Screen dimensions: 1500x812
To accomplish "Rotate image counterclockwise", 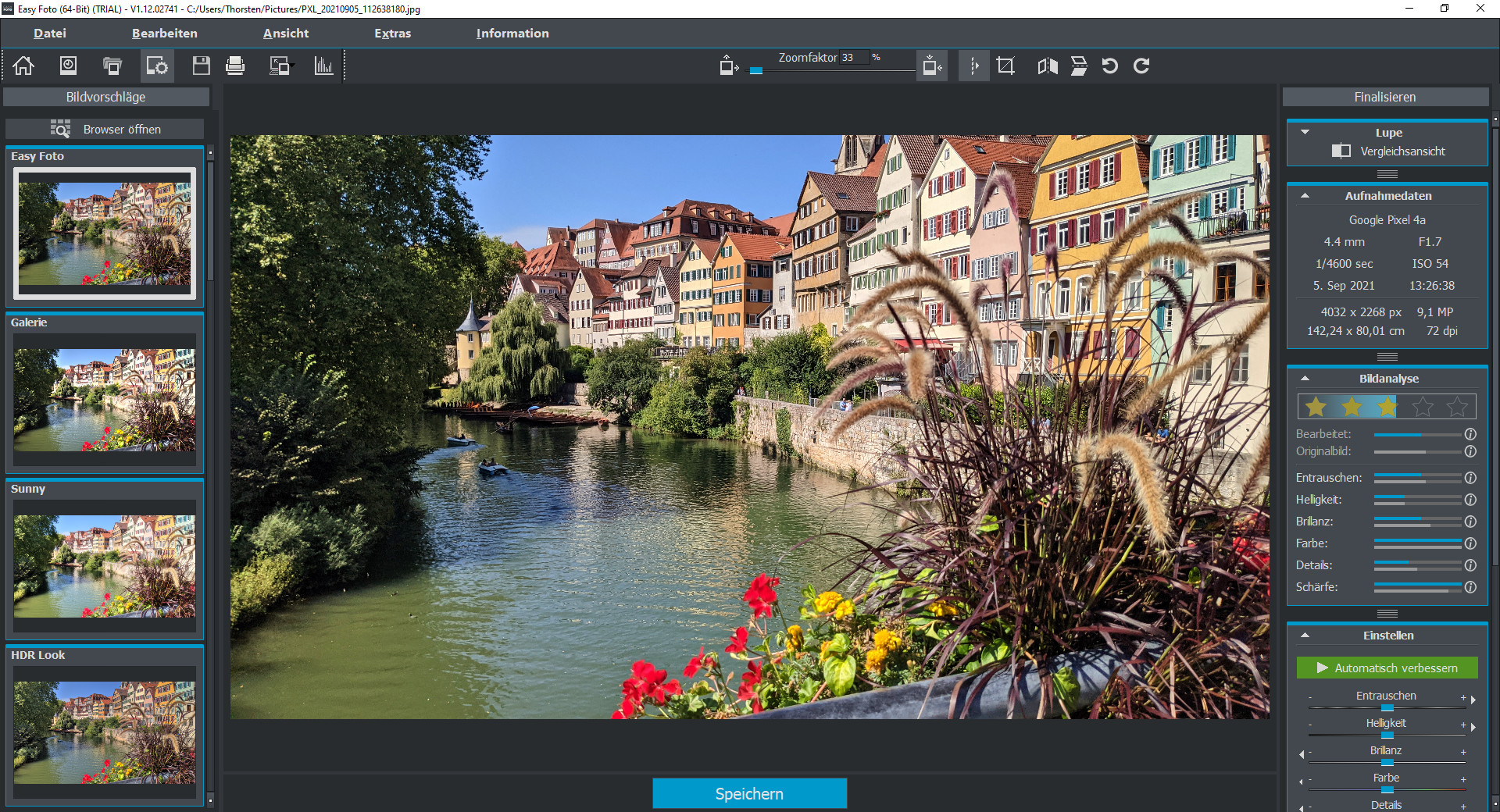I will pyautogui.click(x=1109, y=66).
